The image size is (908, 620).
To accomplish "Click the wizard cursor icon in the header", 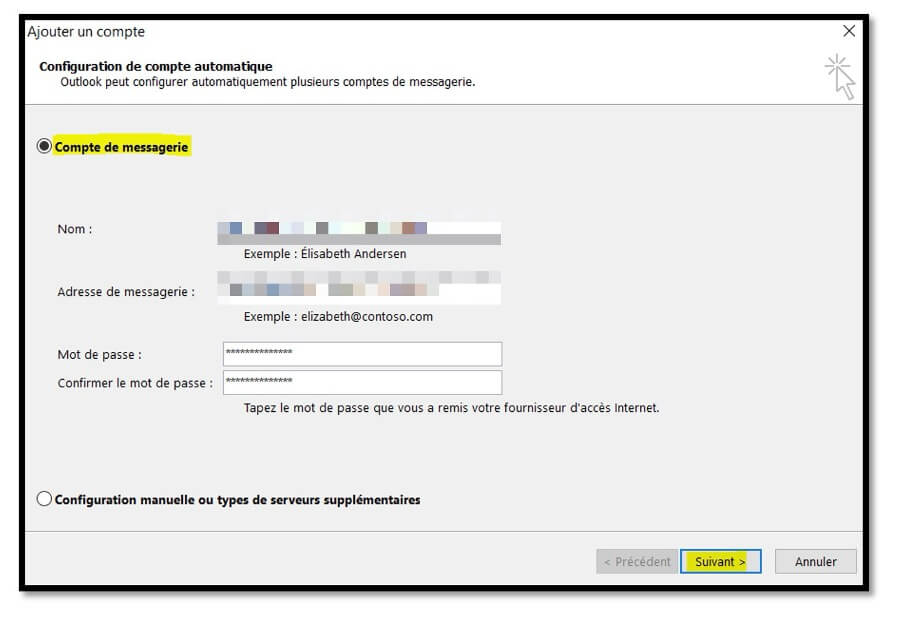I will [839, 77].
